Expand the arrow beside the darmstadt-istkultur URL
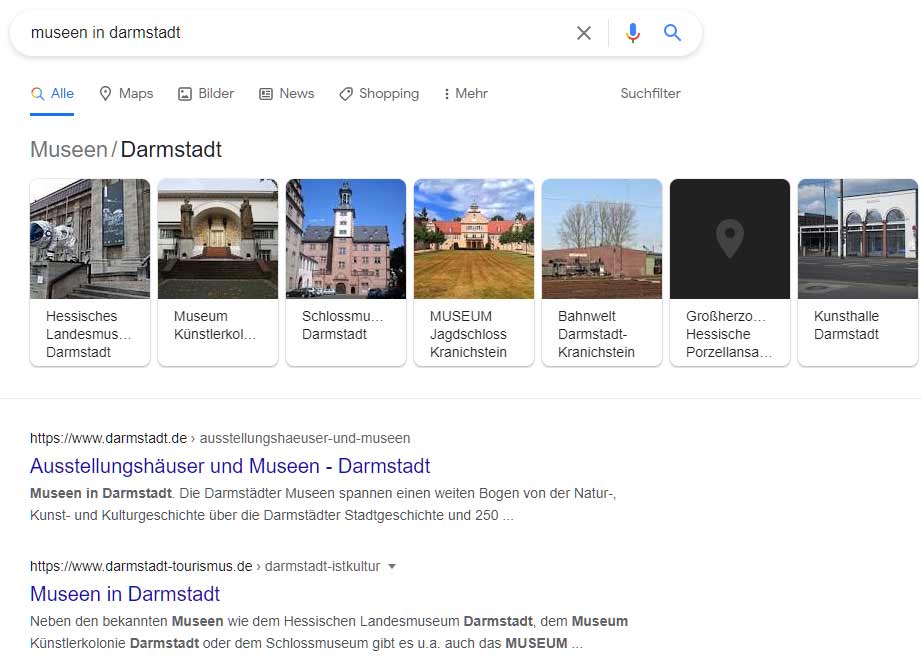The image size is (922, 669). pos(392,566)
